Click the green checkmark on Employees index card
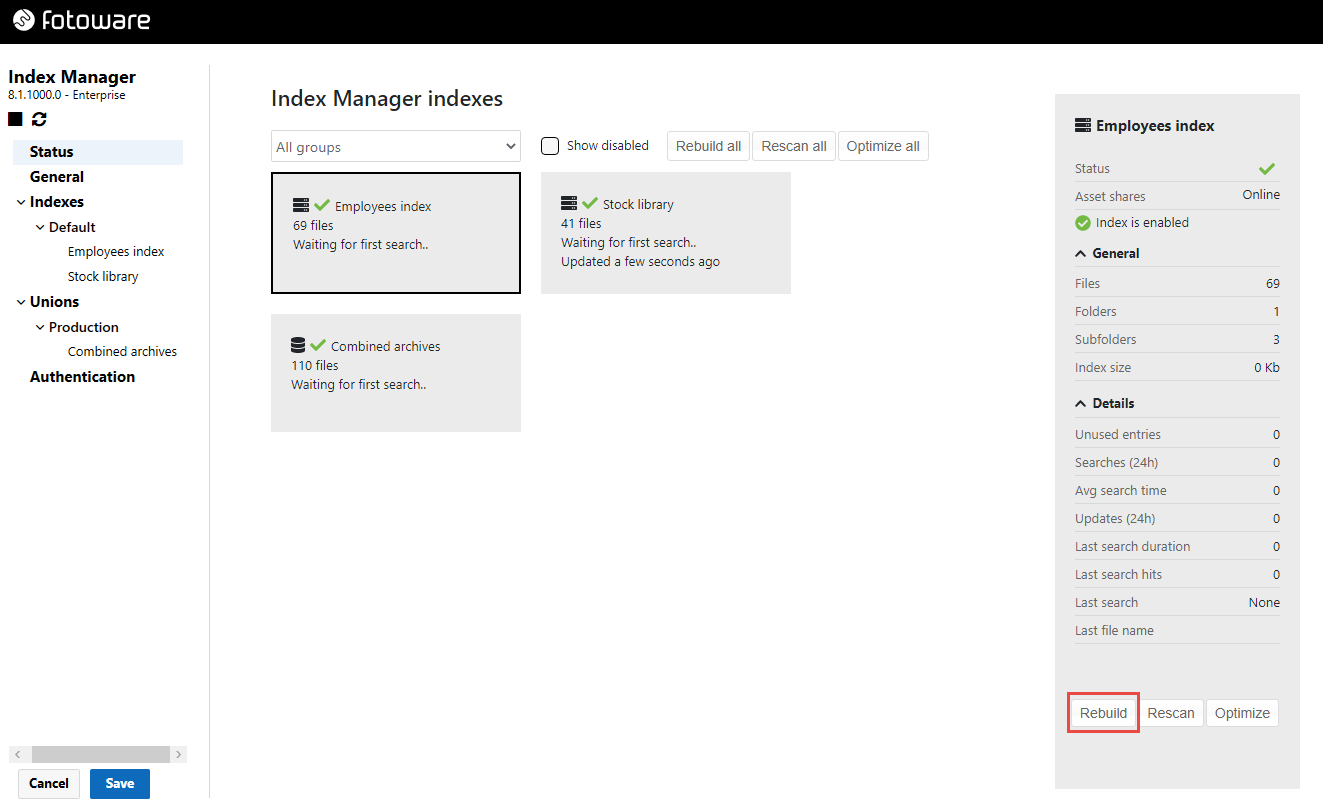 [322, 205]
